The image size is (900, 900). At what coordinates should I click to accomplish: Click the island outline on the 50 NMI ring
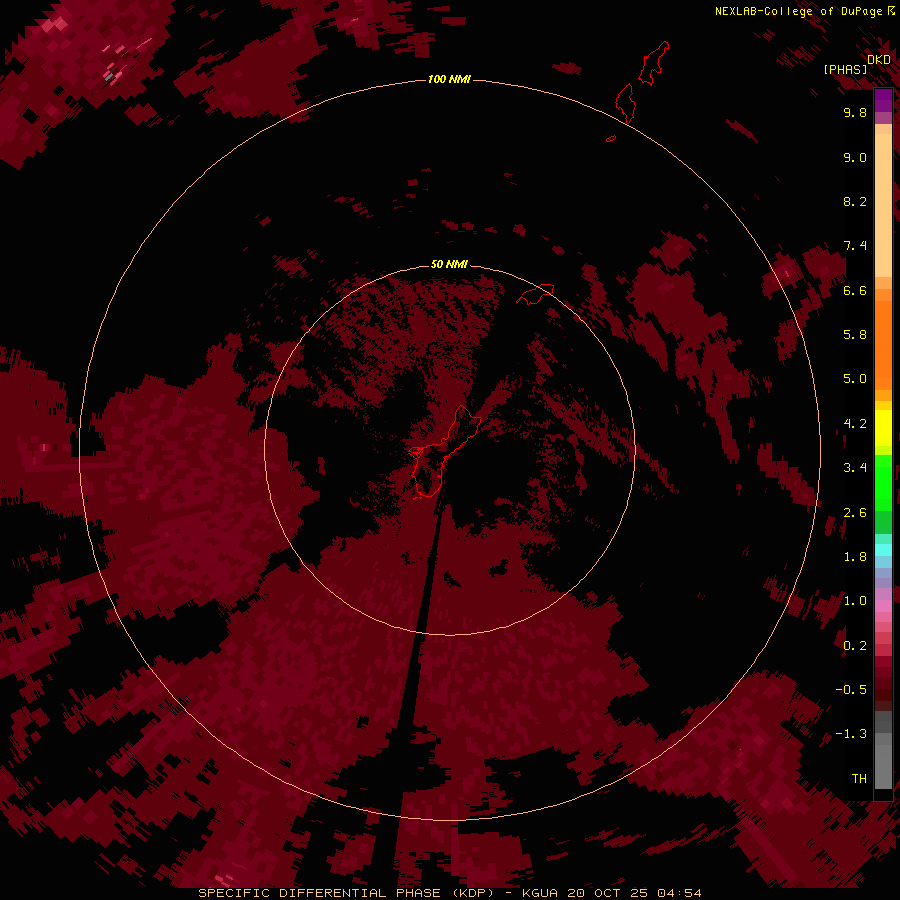[x=536, y=294]
